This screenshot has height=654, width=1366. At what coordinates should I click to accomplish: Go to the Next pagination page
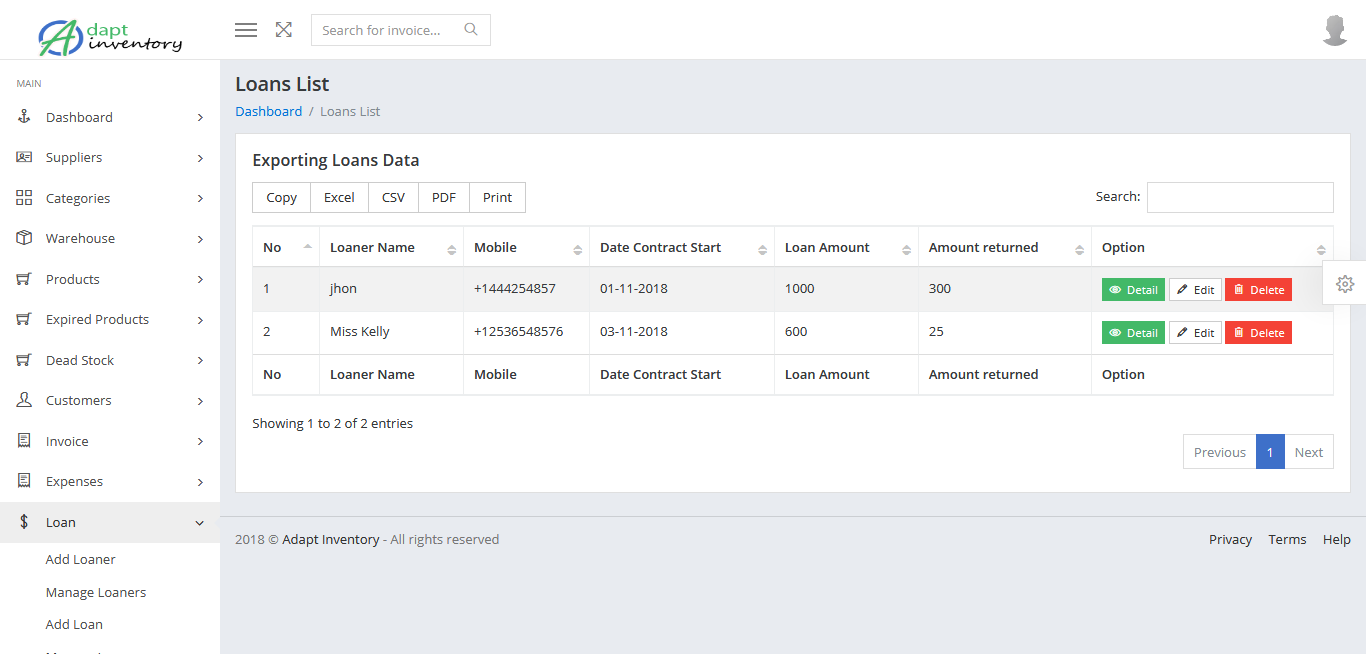pyautogui.click(x=1308, y=451)
